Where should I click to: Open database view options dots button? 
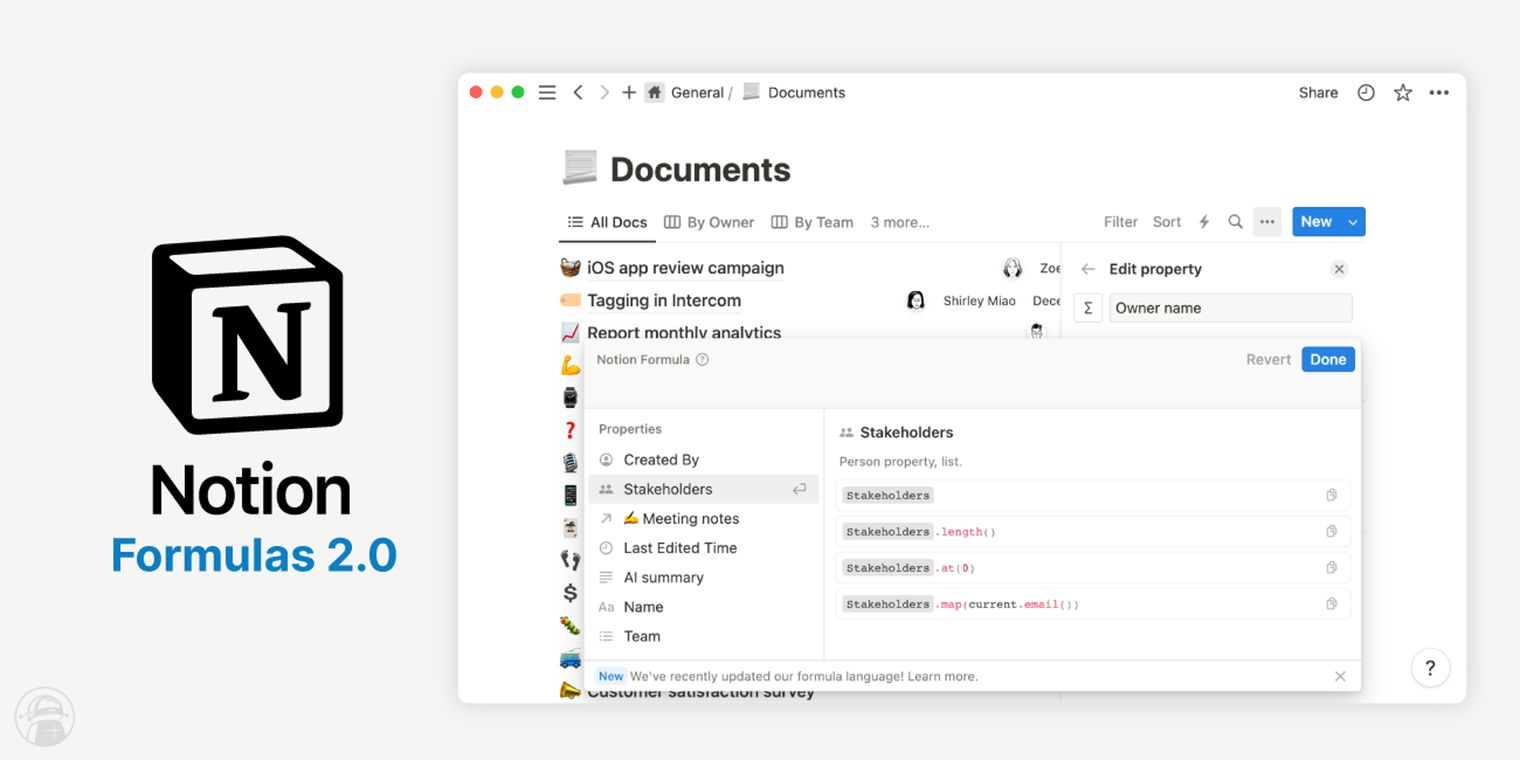1267,222
